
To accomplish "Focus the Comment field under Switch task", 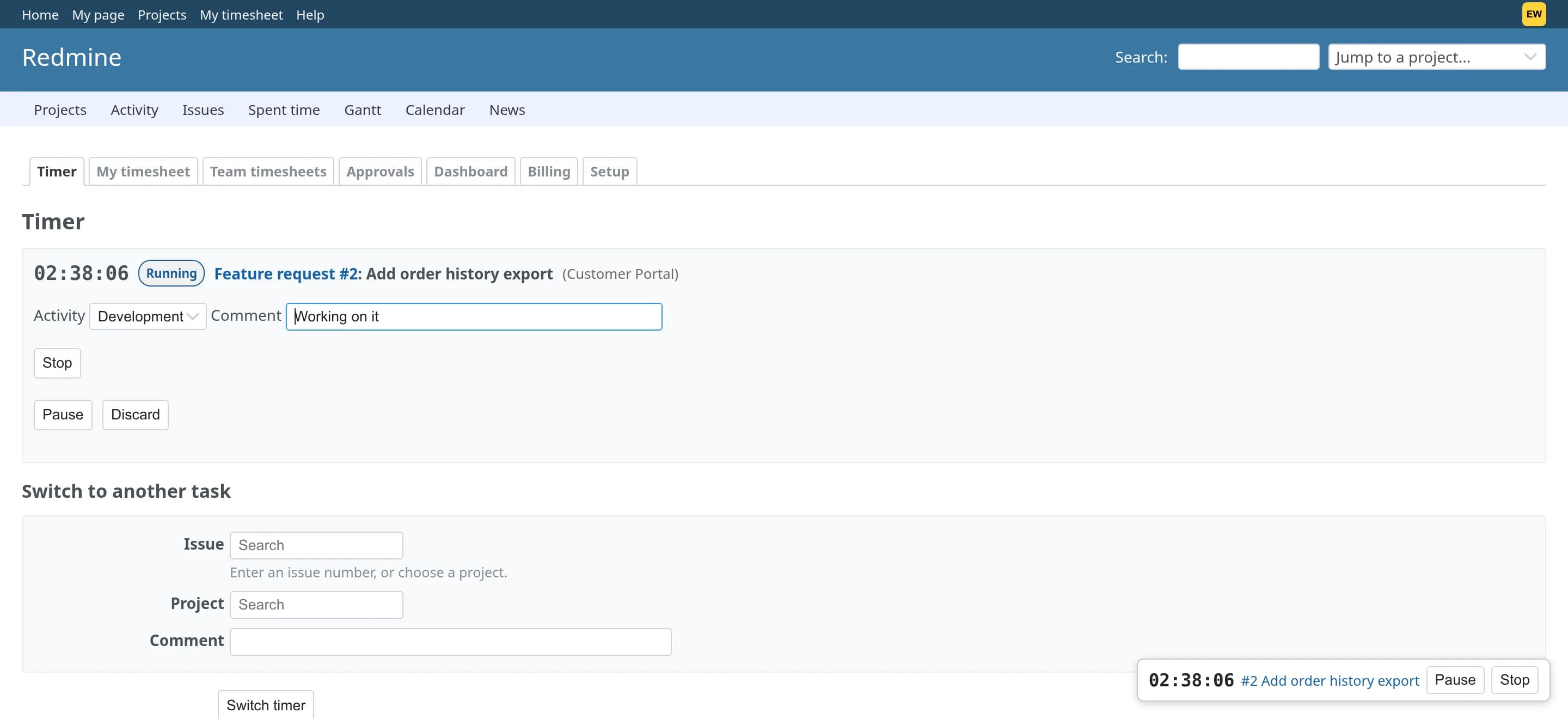I will coord(450,642).
